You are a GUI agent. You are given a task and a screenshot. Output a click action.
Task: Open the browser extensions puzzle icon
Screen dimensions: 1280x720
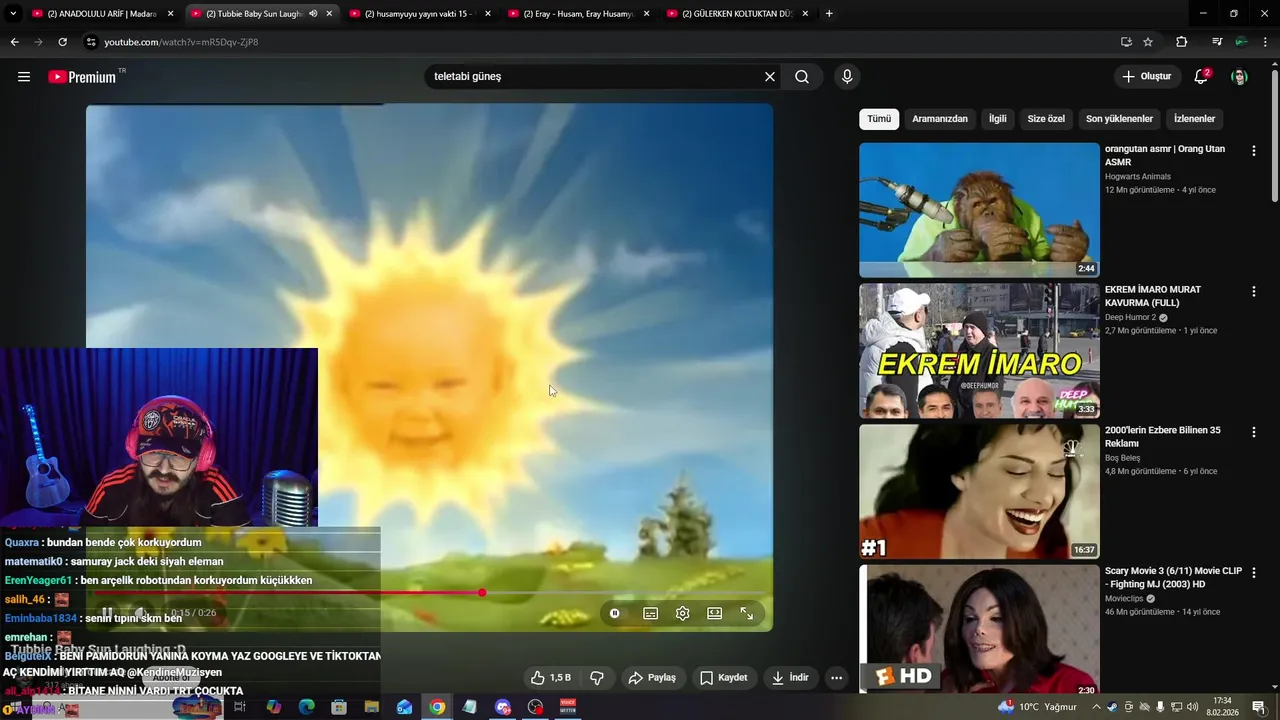[1181, 42]
